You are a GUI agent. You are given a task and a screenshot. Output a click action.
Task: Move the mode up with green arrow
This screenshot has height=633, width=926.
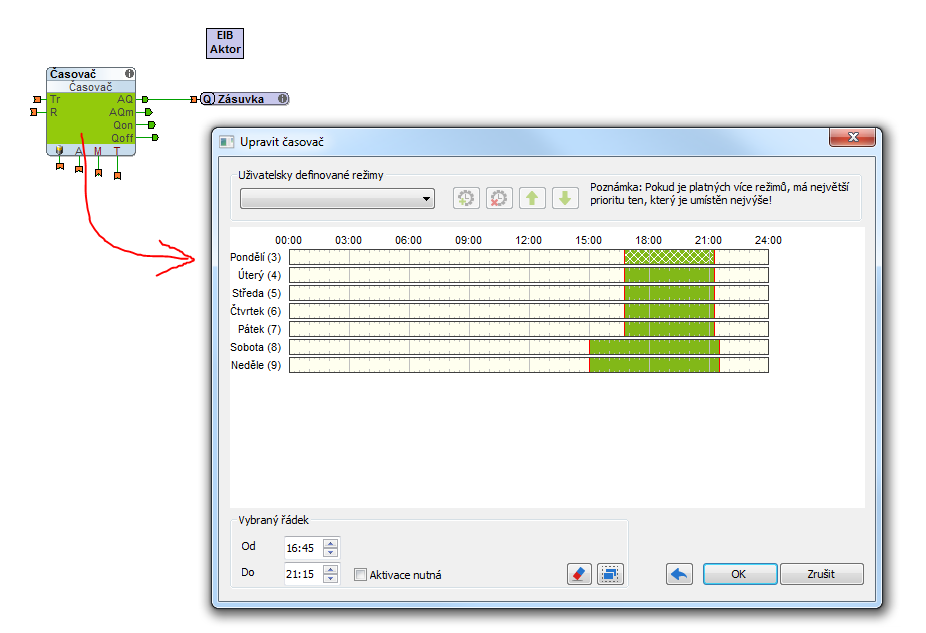[x=532, y=198]
